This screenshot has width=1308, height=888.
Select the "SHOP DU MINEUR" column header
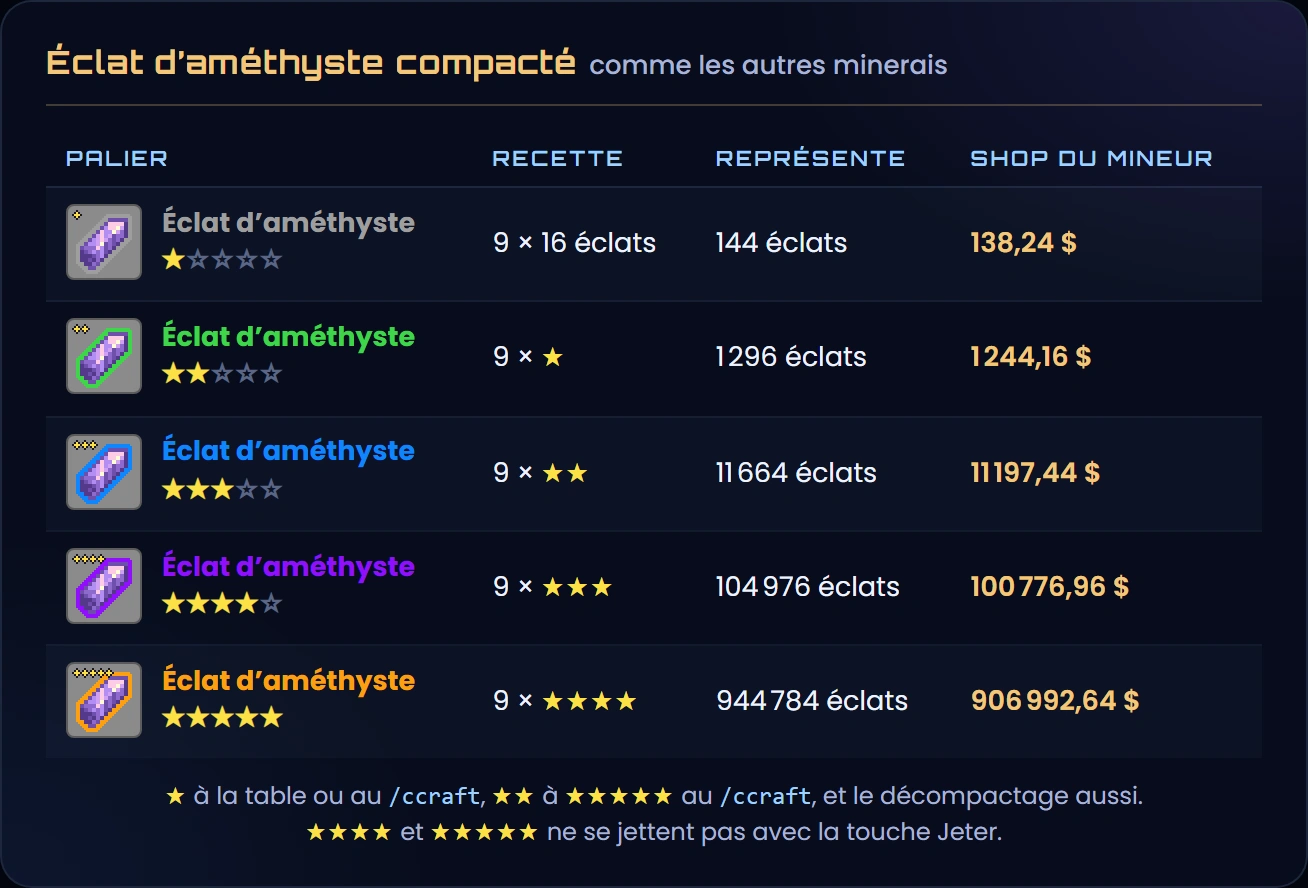click(x=1092, y=158)
